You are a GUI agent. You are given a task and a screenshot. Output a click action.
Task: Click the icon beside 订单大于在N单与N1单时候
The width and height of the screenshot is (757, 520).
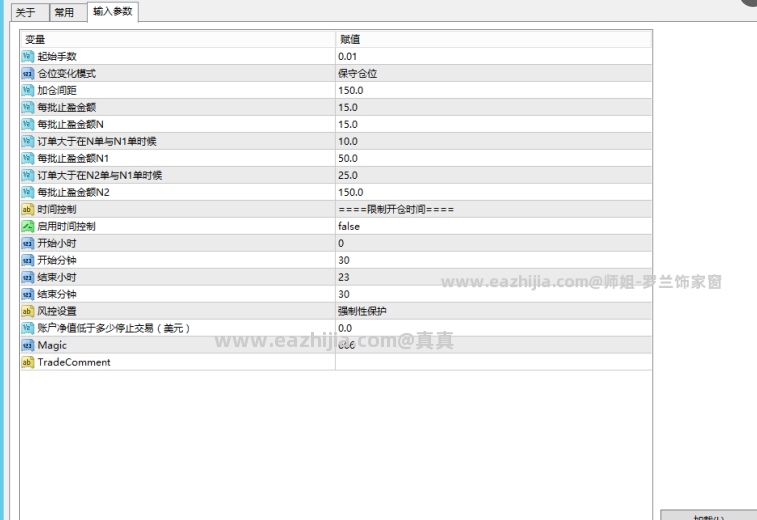[x=28, y=141]
